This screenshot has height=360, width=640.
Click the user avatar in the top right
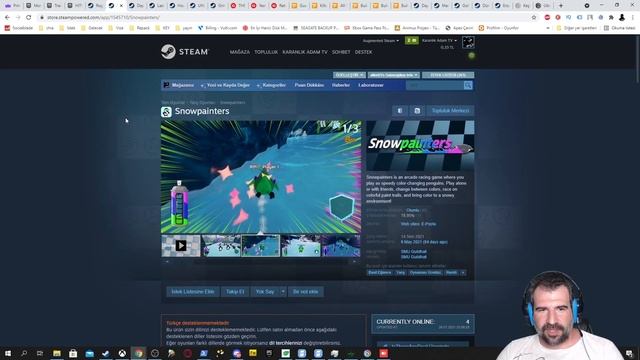468,42
